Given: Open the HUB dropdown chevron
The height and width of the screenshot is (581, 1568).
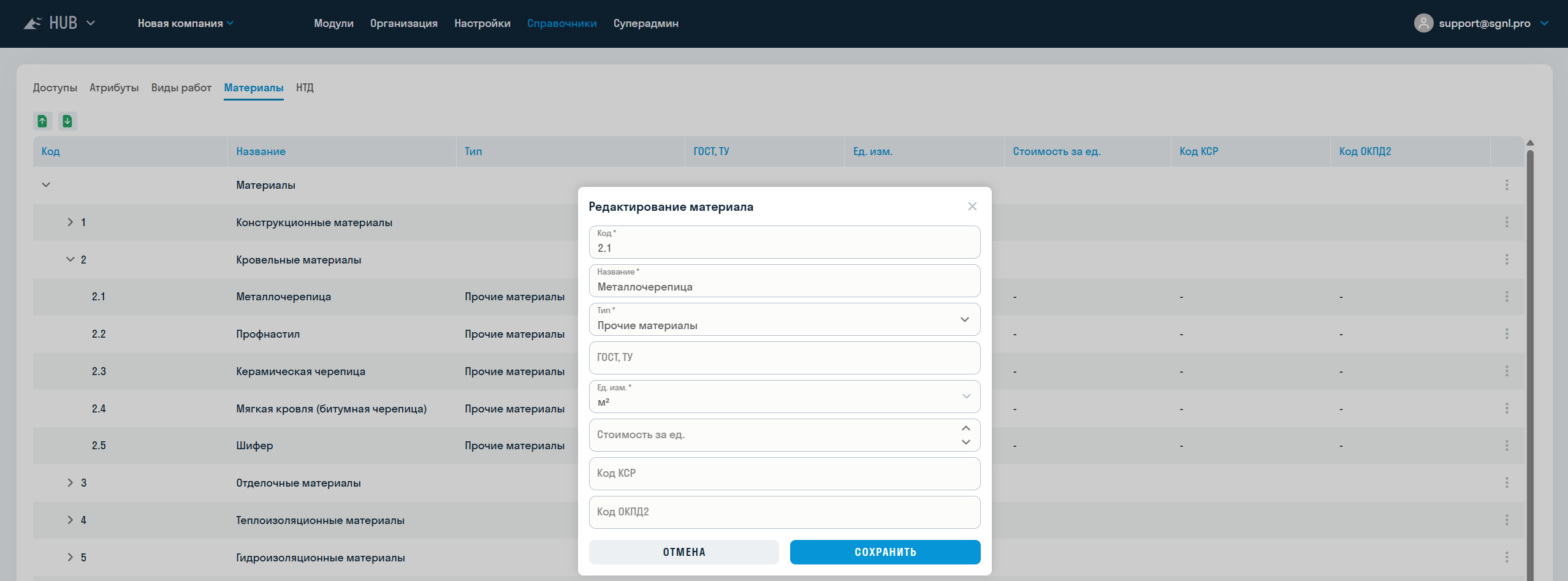Looking at the screenshot, I should (91, 23).
